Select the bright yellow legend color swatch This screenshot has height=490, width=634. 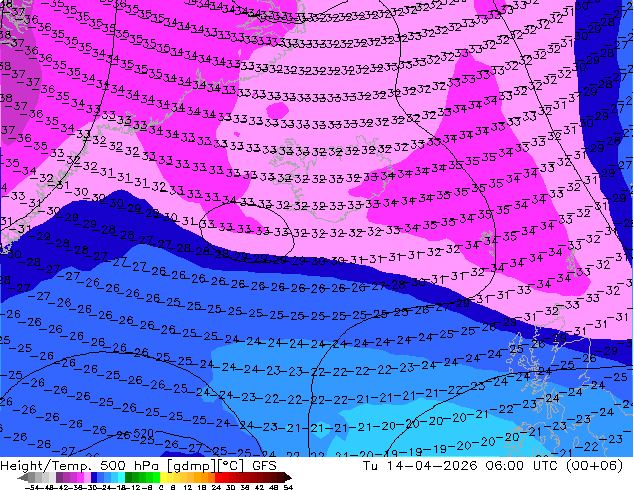click(163, 477)
